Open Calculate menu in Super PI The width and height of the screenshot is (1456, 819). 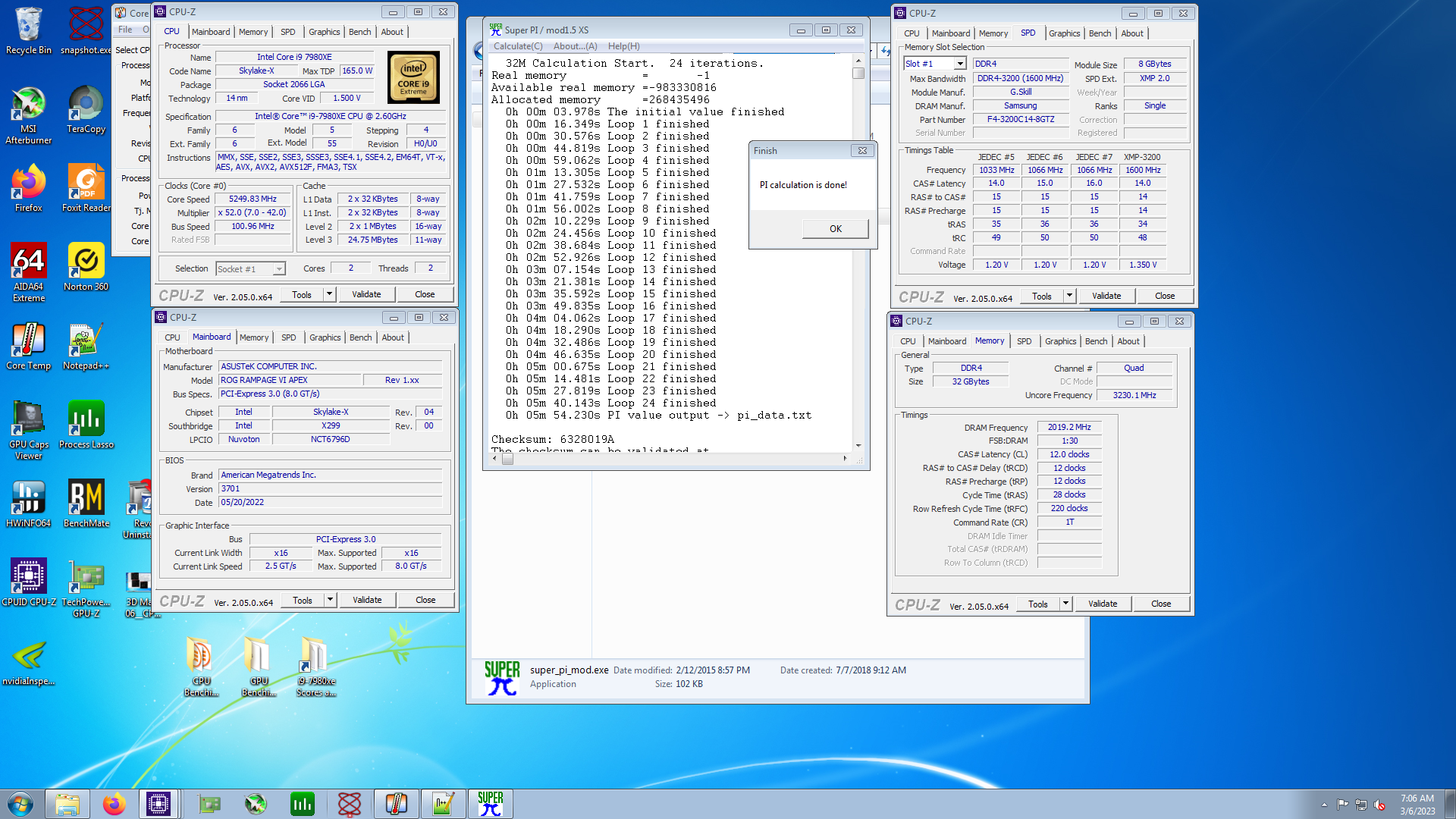pos(518,46)
